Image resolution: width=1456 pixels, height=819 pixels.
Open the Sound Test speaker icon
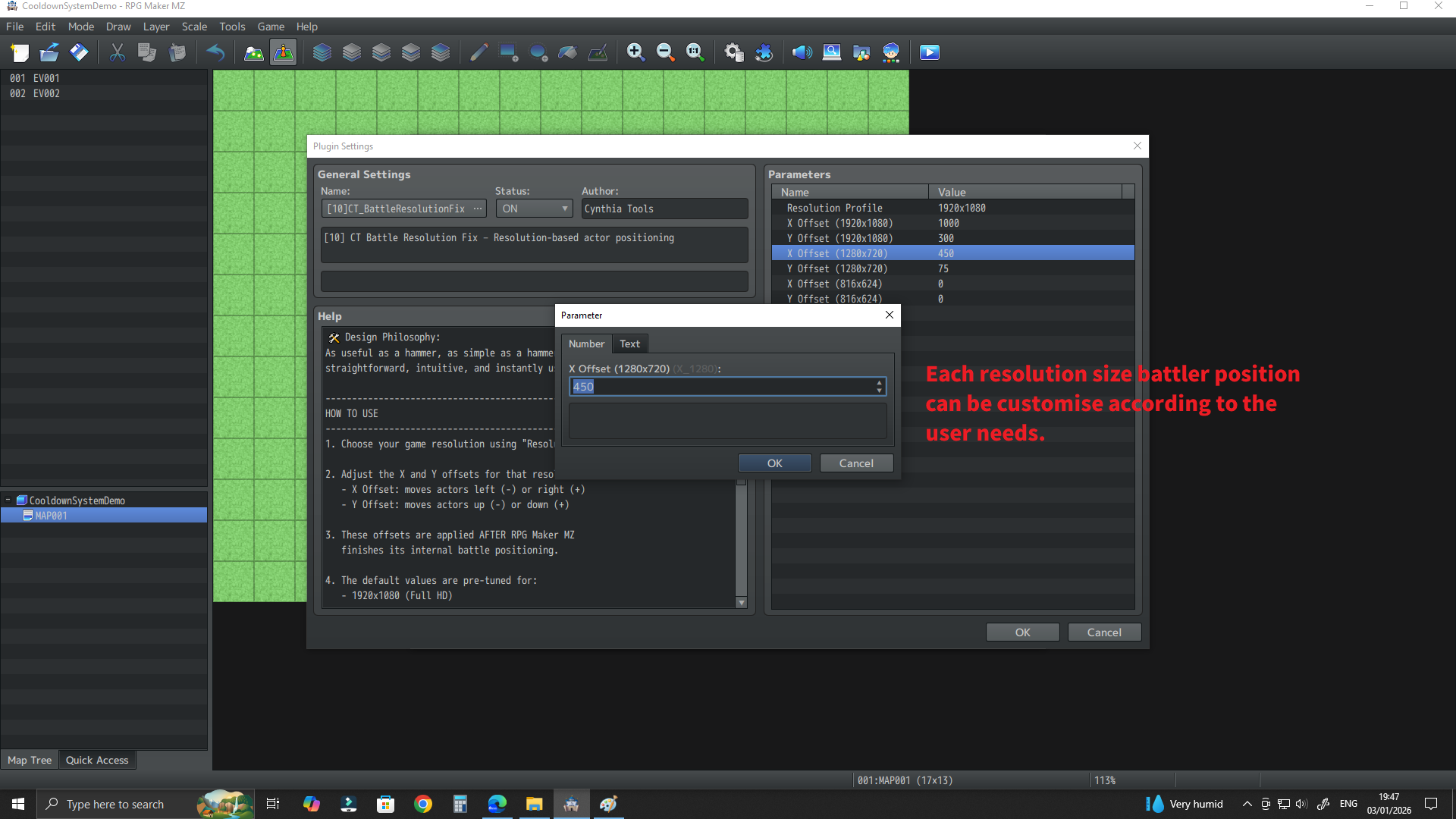pyautogui.click(x=802, y=52)
